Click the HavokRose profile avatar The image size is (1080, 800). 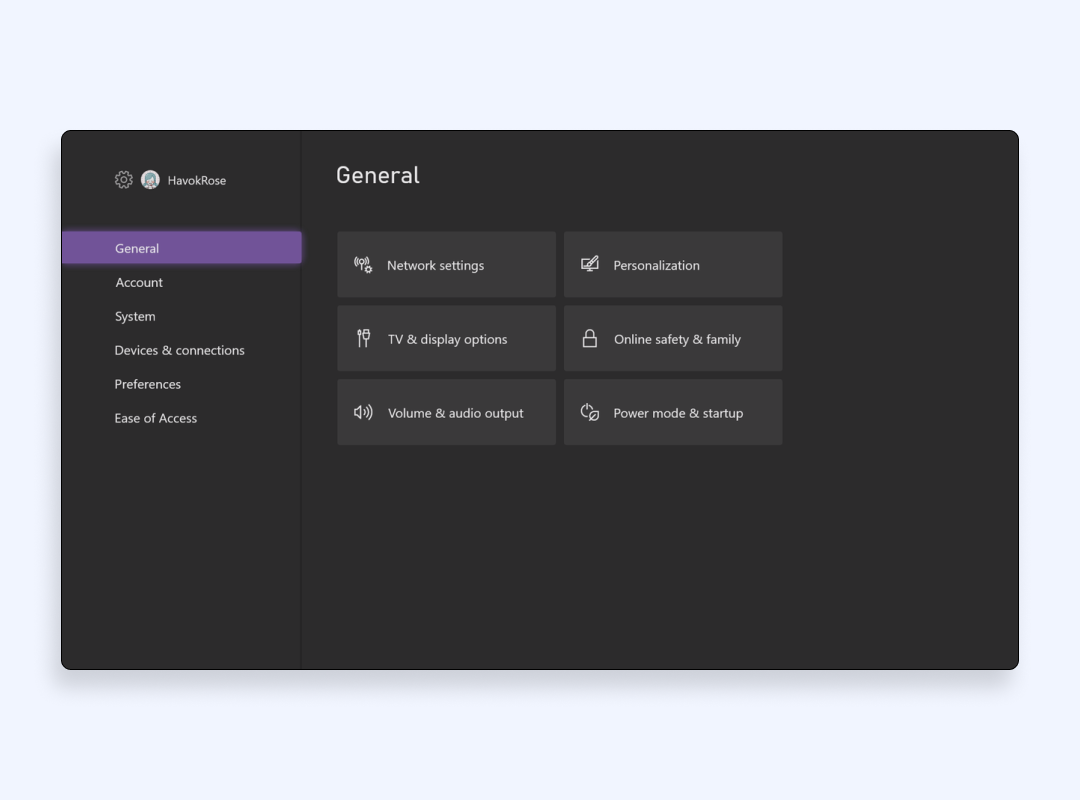click(x=150, y=180)
